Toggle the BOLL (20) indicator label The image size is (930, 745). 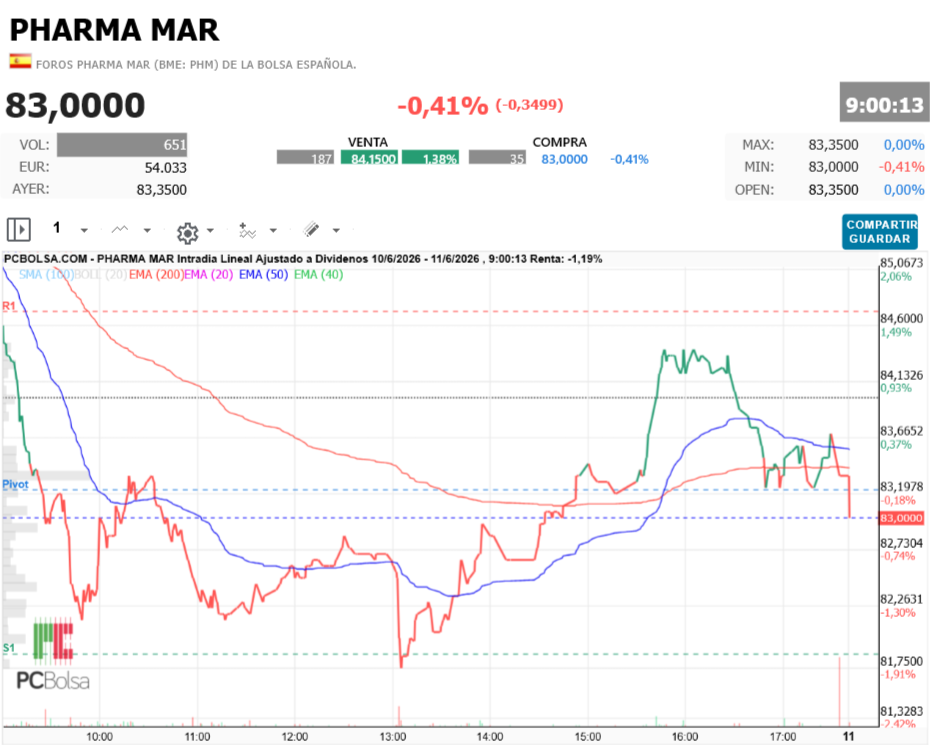coord(101,275)
